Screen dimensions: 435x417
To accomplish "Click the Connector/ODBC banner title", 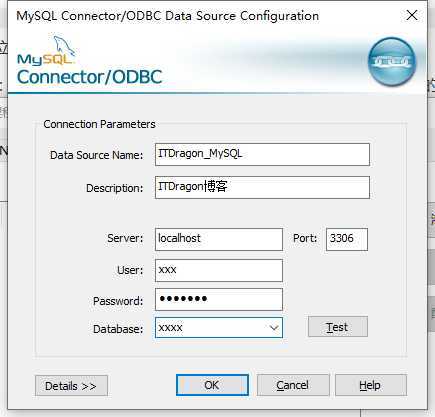I will pyautogui.click(x=89, y=77).
